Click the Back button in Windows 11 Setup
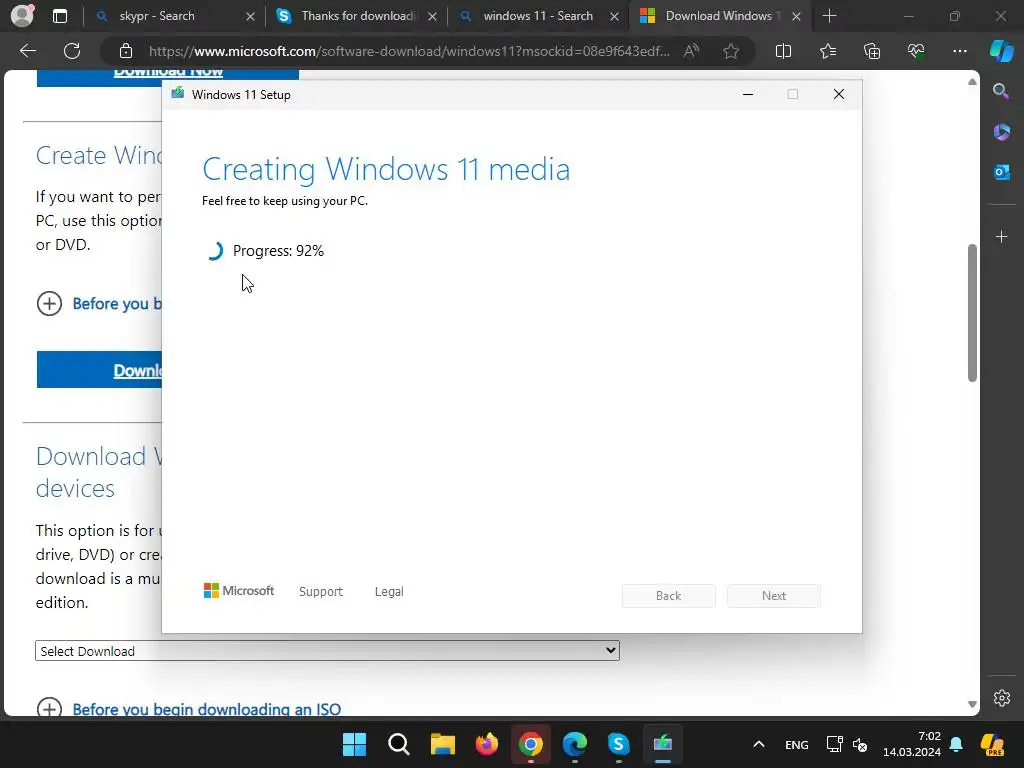The image size is (1024, 768). pos(668,596)
